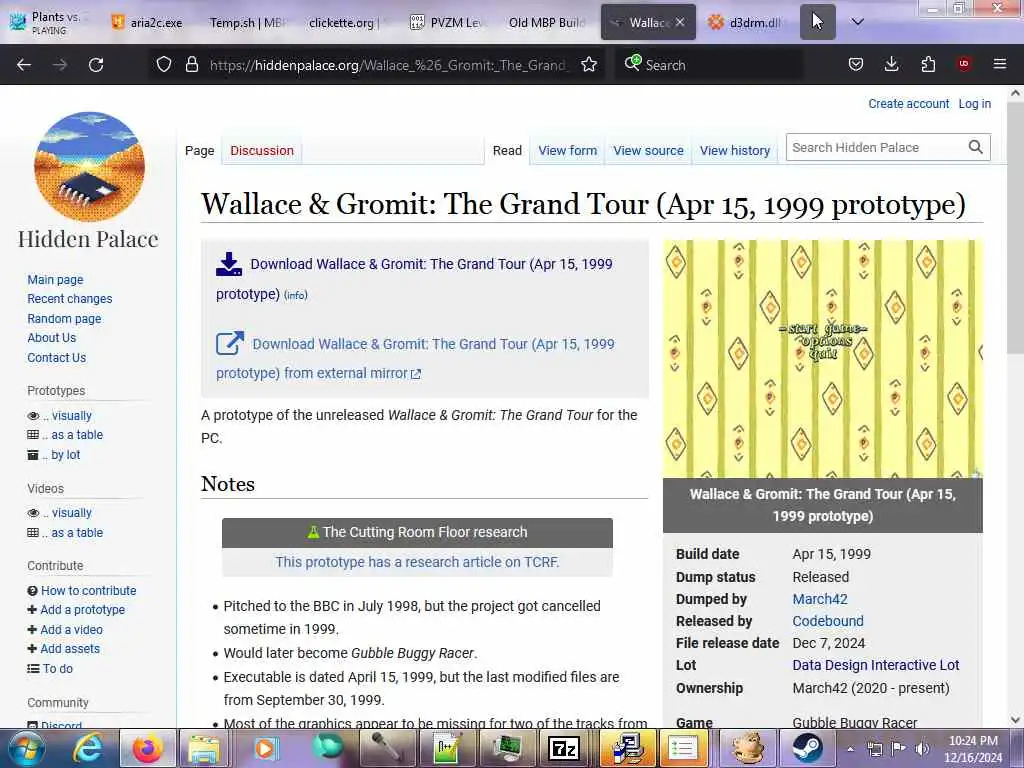The width and height of the screenshot is (1024, 768).
Task: Go to Main page in sidebar
Action: point(56,280)
